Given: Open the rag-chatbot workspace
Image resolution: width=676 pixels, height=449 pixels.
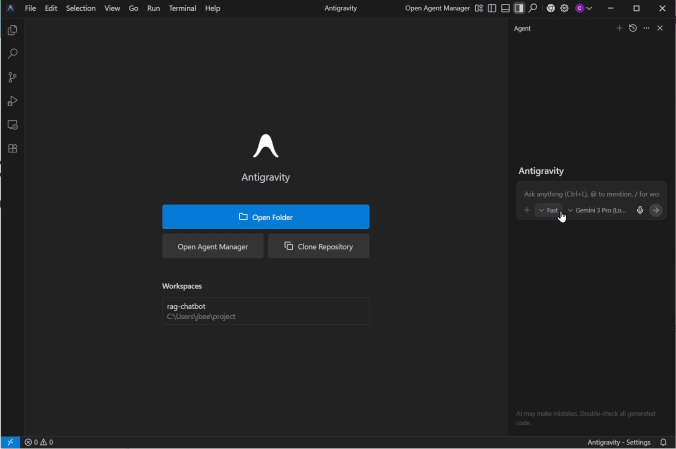Looking at the screenshot, I should pos(266,311).
